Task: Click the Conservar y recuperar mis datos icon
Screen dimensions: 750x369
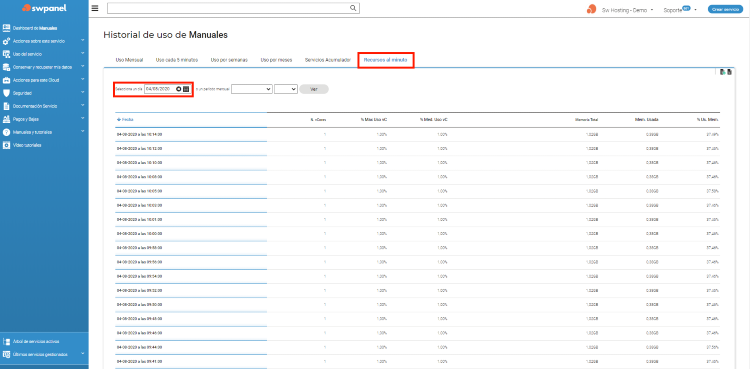Action: (7, 67)
